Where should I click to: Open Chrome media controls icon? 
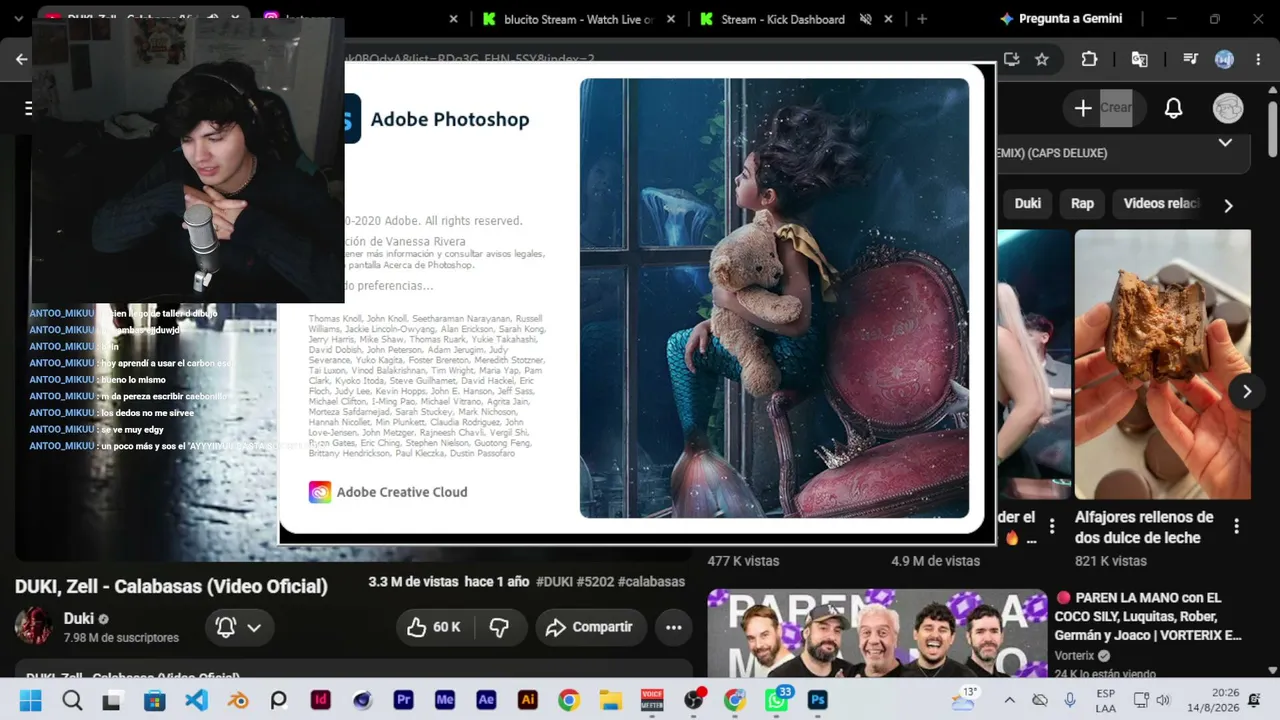click(1190, 59)
